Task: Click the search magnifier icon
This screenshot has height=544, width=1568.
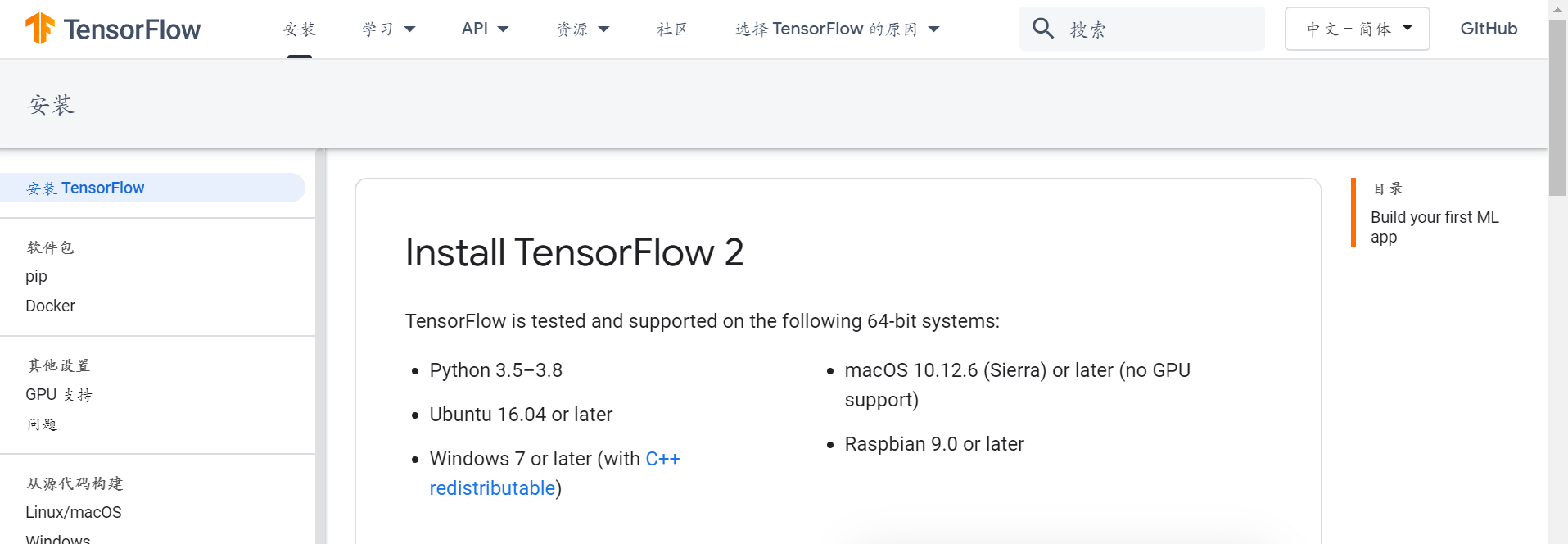Action: point(1042,28)
